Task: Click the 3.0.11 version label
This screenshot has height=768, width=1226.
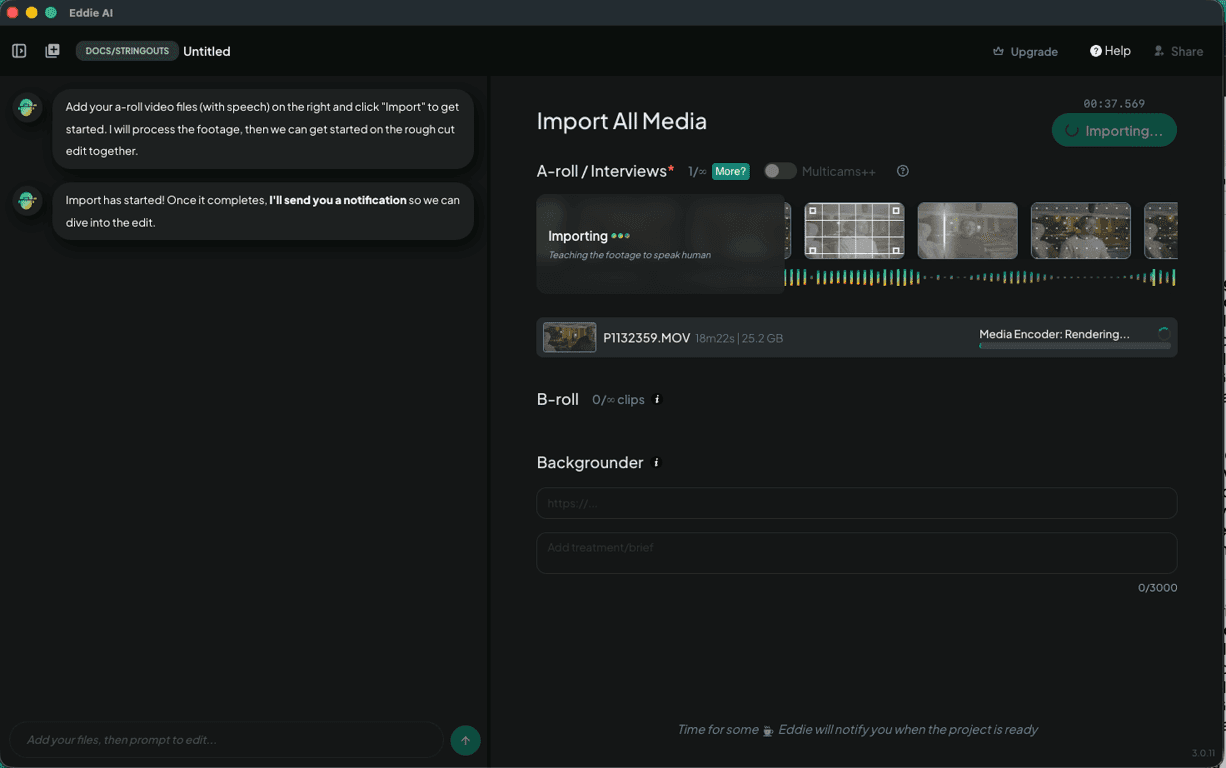Action: [x=1203, y=753]
